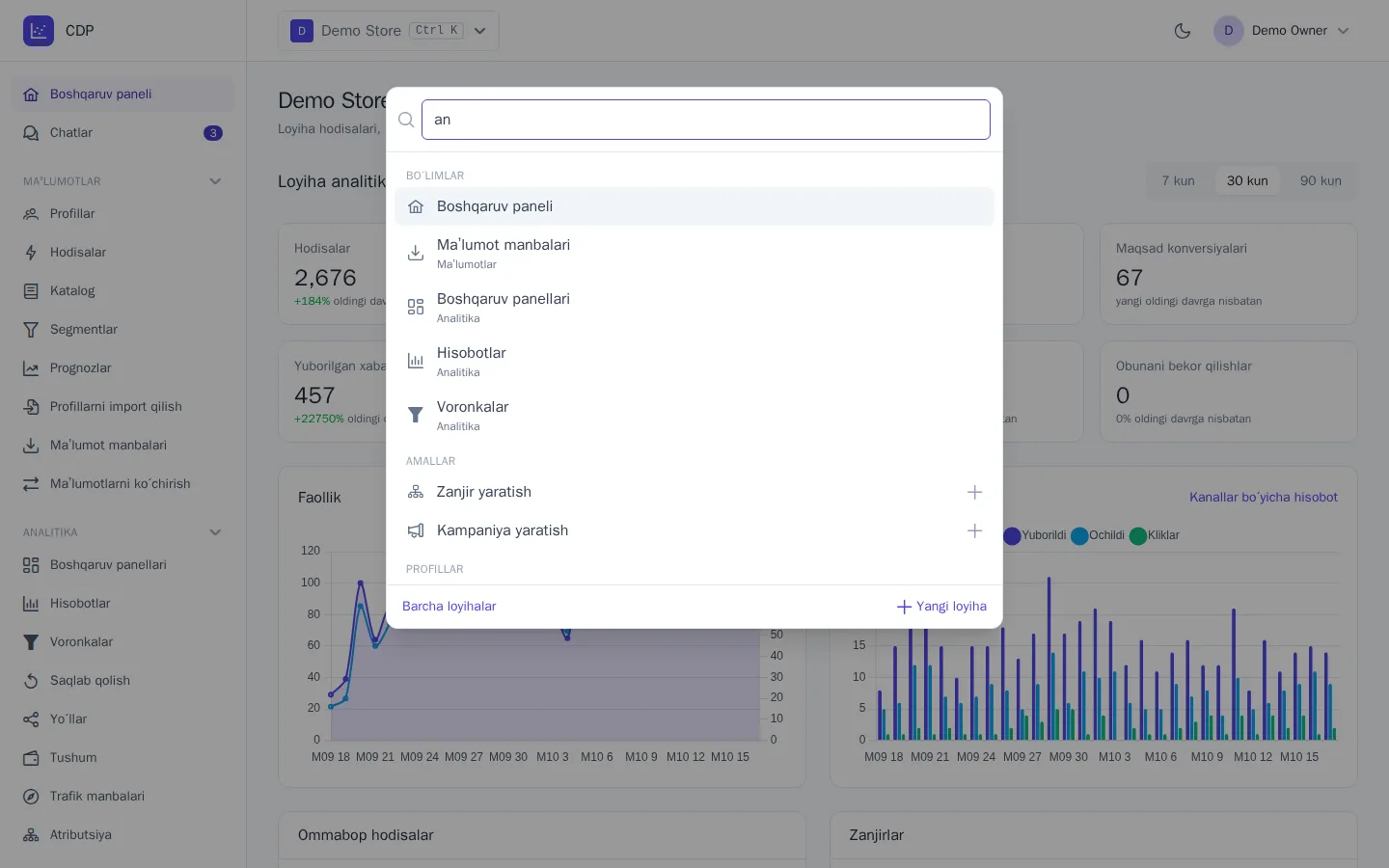Open sidebar Hisobotlar item
This screenshot has height=868, width=1389.
(x=123, y=604)
